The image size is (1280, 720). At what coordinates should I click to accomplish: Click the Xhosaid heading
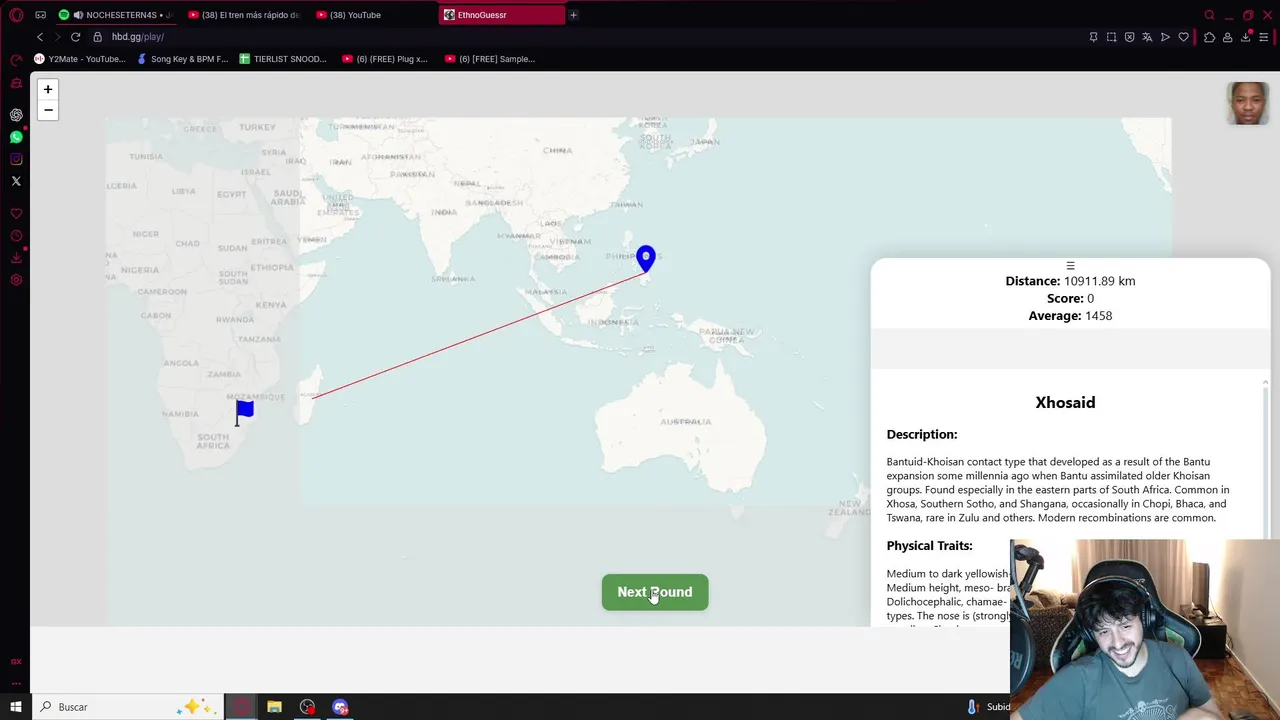pos(1065,402)
